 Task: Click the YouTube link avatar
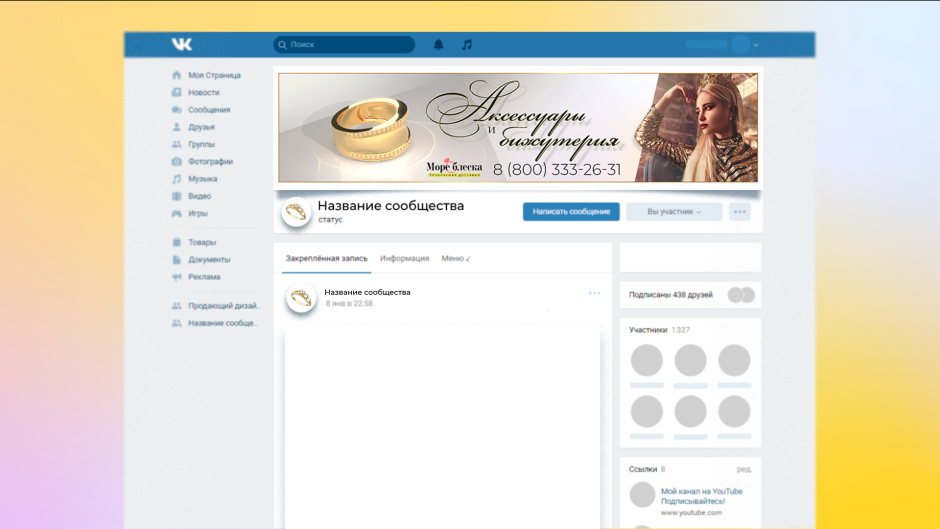(x=642, y=495)
